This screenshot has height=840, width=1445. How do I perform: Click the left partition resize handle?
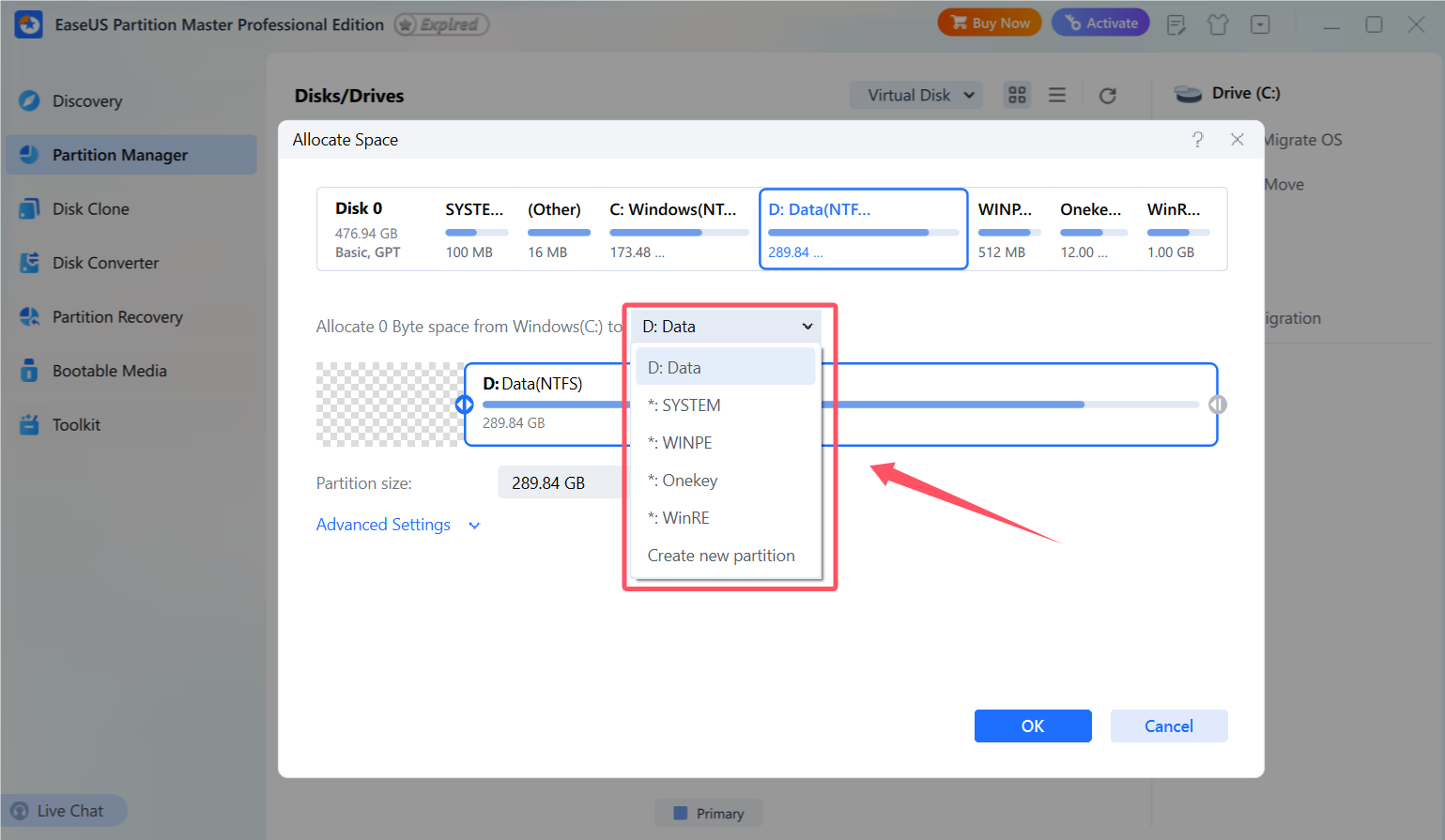pos(465,405)
